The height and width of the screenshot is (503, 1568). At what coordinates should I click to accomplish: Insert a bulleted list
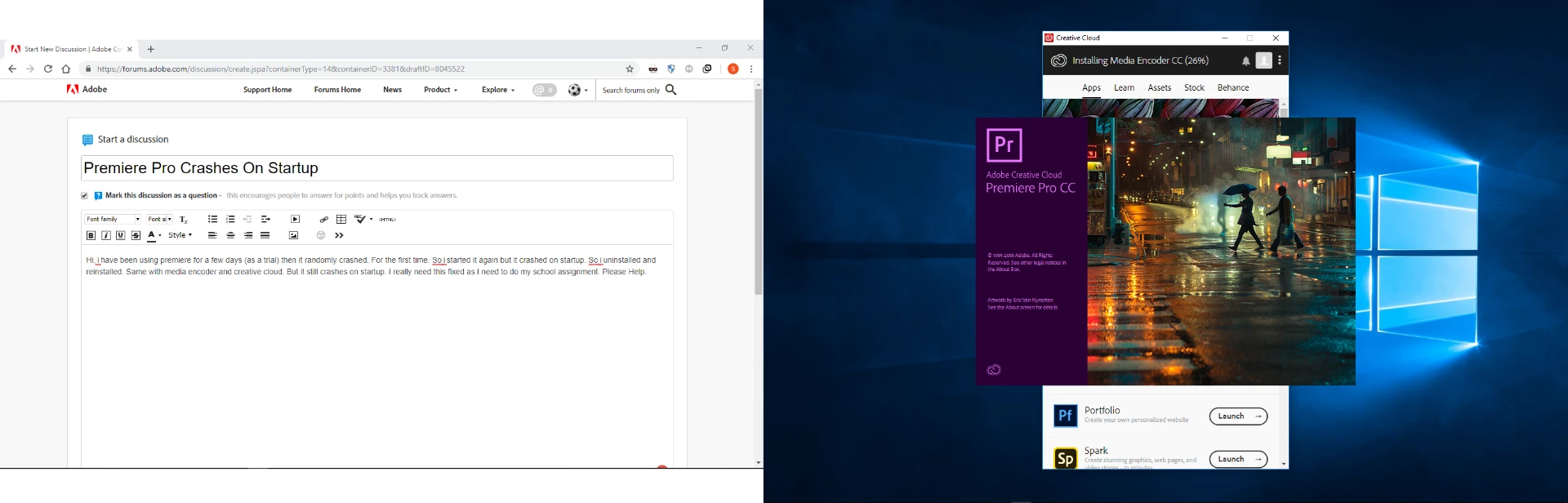212,219
